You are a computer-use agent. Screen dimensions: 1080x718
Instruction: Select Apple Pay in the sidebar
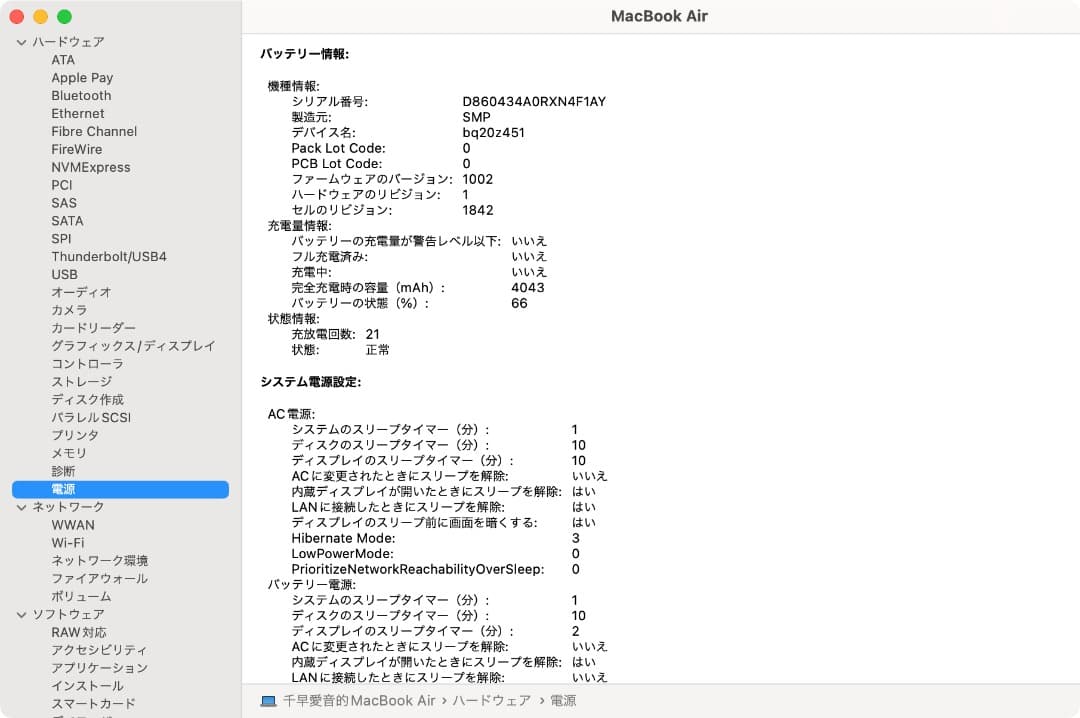click(82, 78)
